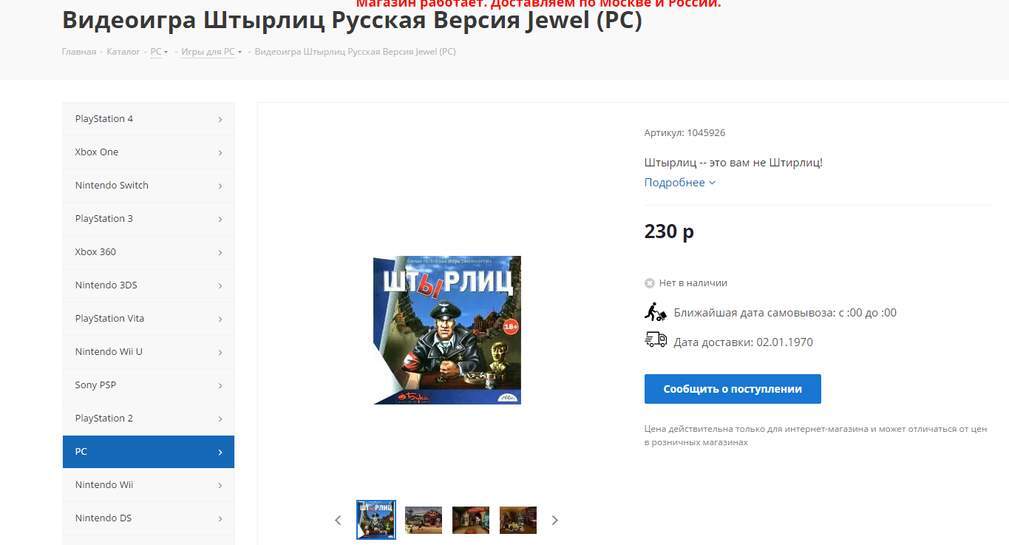Click the self-pickup courier icon
1009x545 pixels.
(655, 312)
